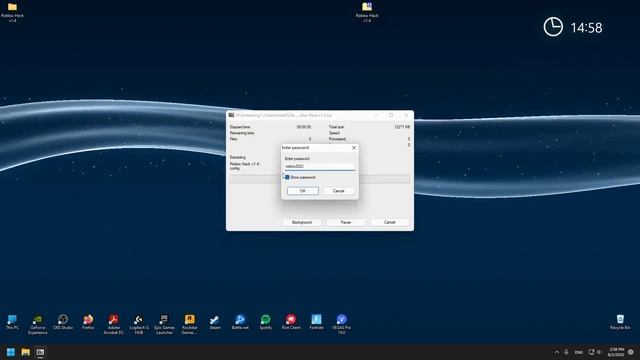This screenshot has height=360, width=640.
Task: Show hidden system tray icons
Action: (x=557, y=352)
